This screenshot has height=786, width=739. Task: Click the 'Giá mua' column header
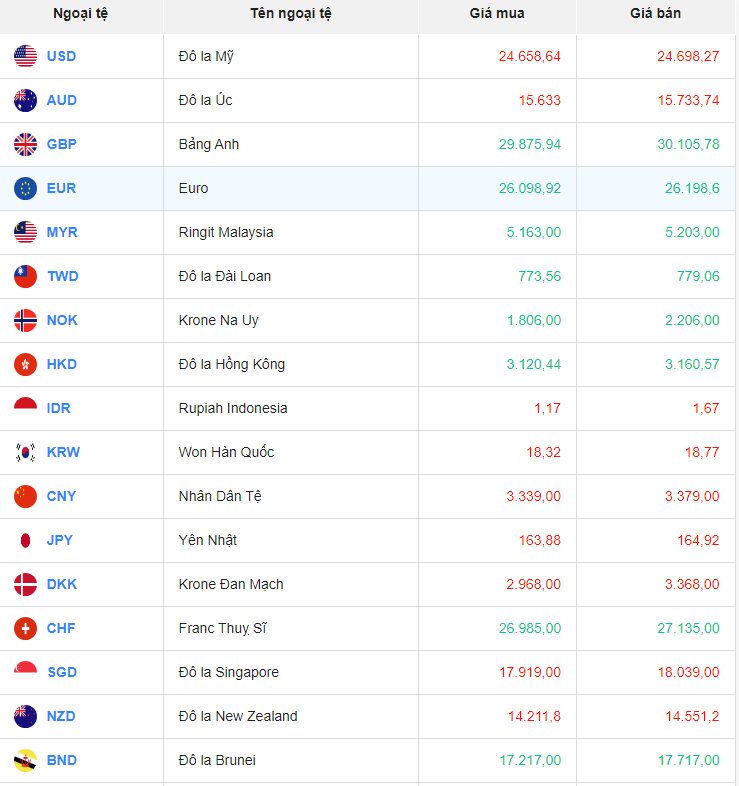pyautogui.click(x=497, y=14)
